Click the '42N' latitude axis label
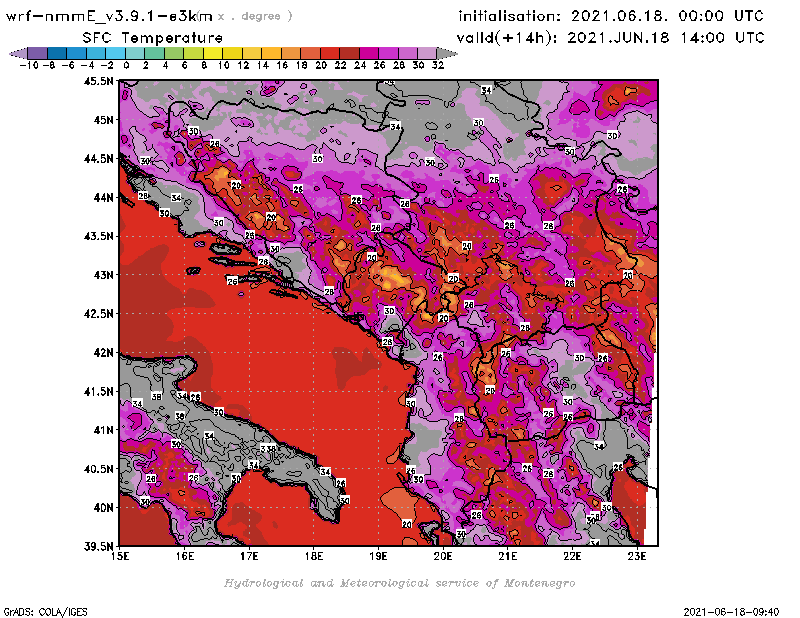This screenshot has width=800, height=618. tap(103, 353)
